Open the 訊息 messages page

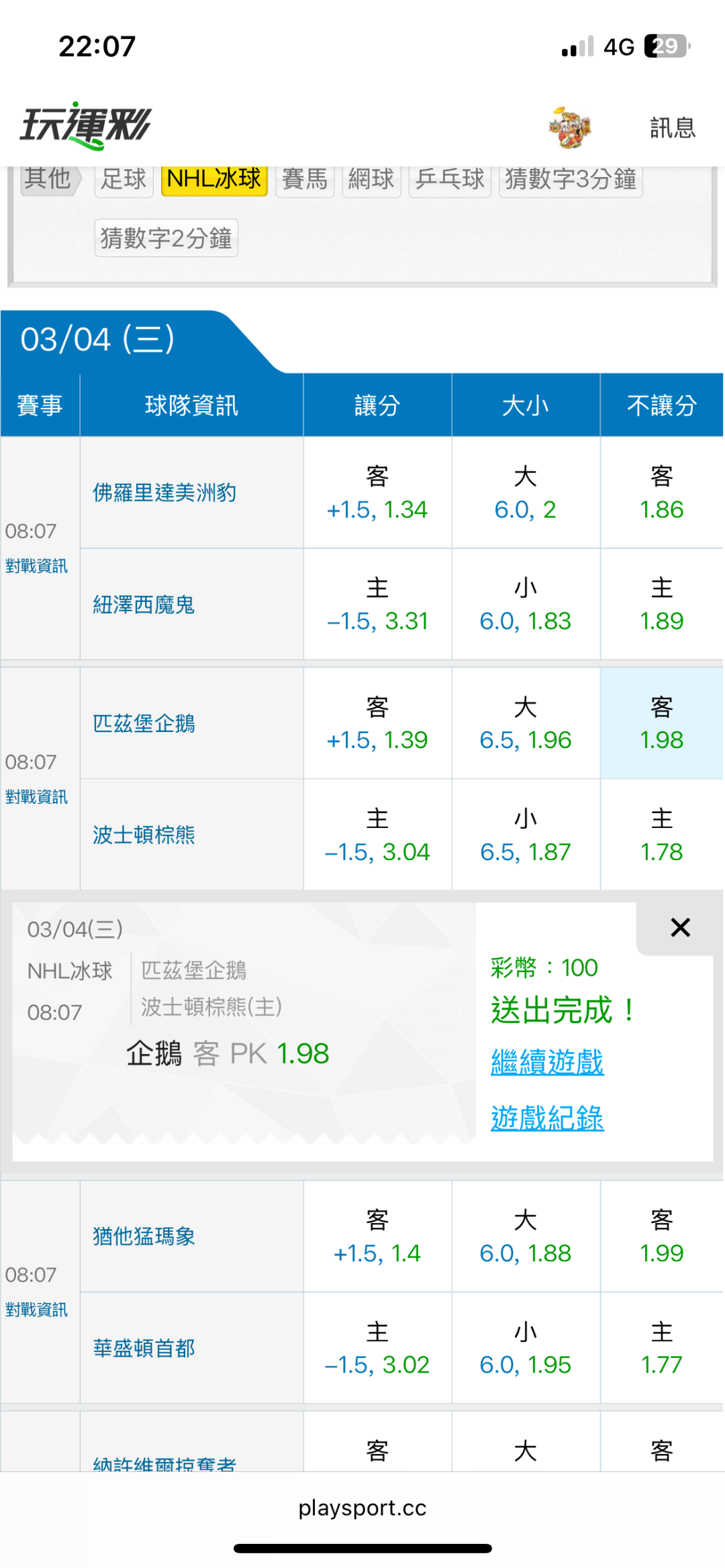pyautogui.click(x=672, y=127)
